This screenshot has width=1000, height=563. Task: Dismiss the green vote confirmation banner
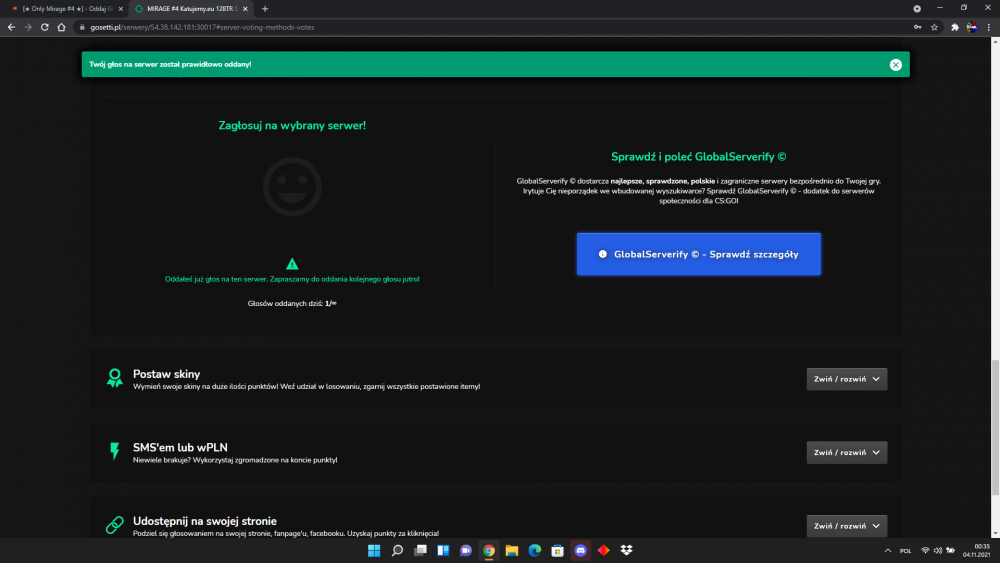(895, 64)
